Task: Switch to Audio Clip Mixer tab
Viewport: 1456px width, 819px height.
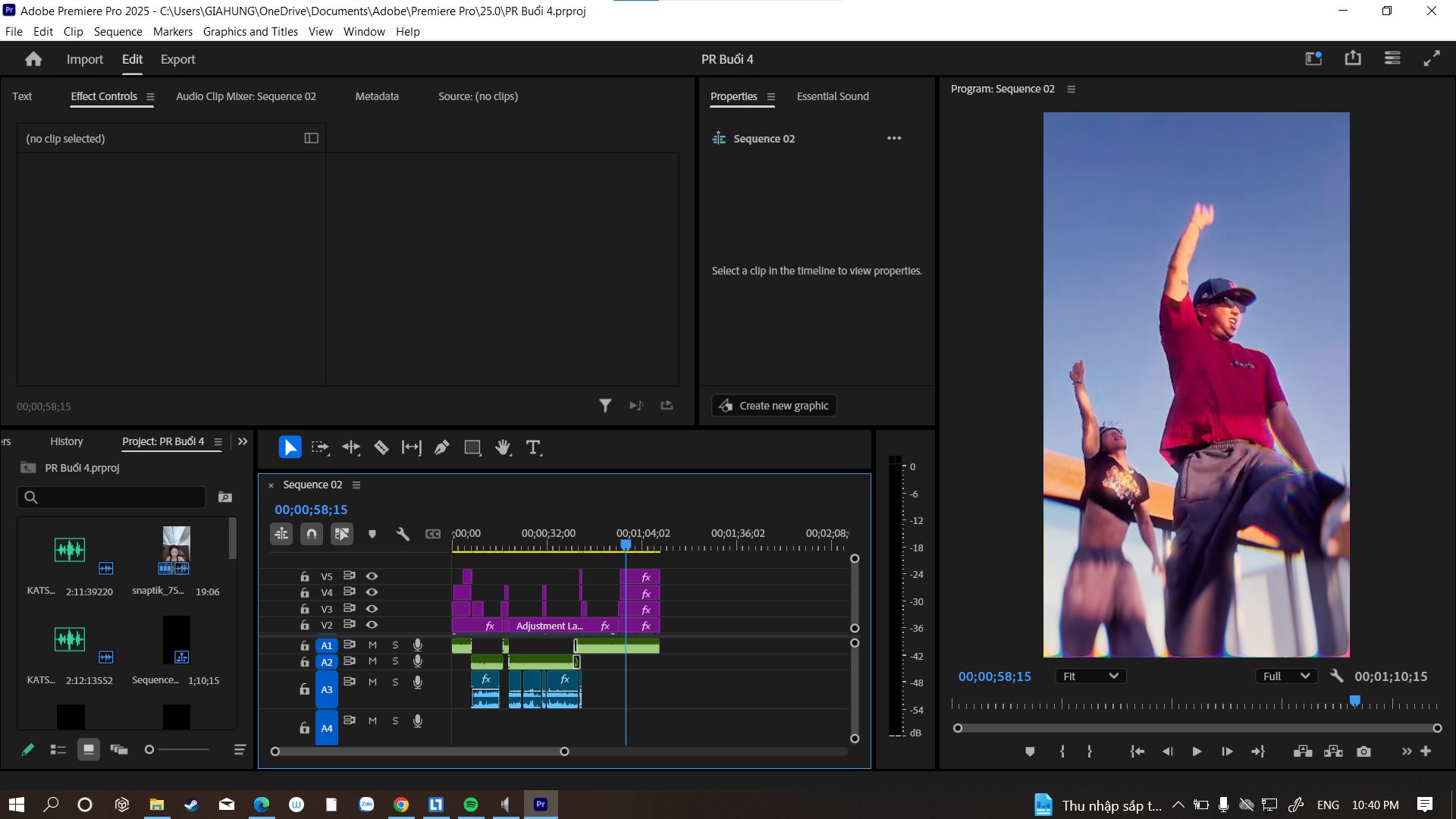Action: point(246,96)
